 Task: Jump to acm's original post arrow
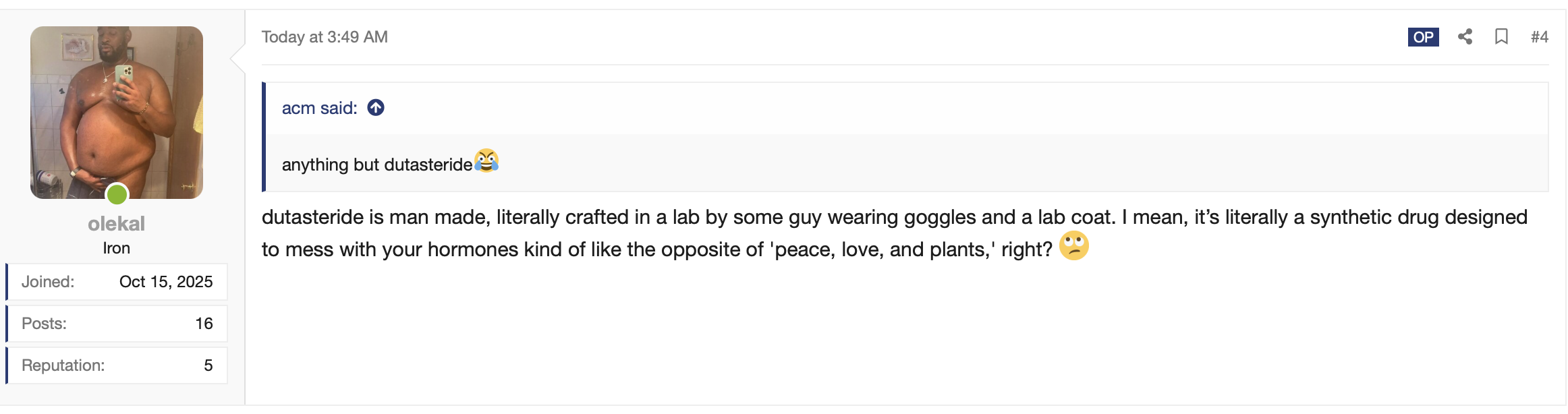(376, 108)
